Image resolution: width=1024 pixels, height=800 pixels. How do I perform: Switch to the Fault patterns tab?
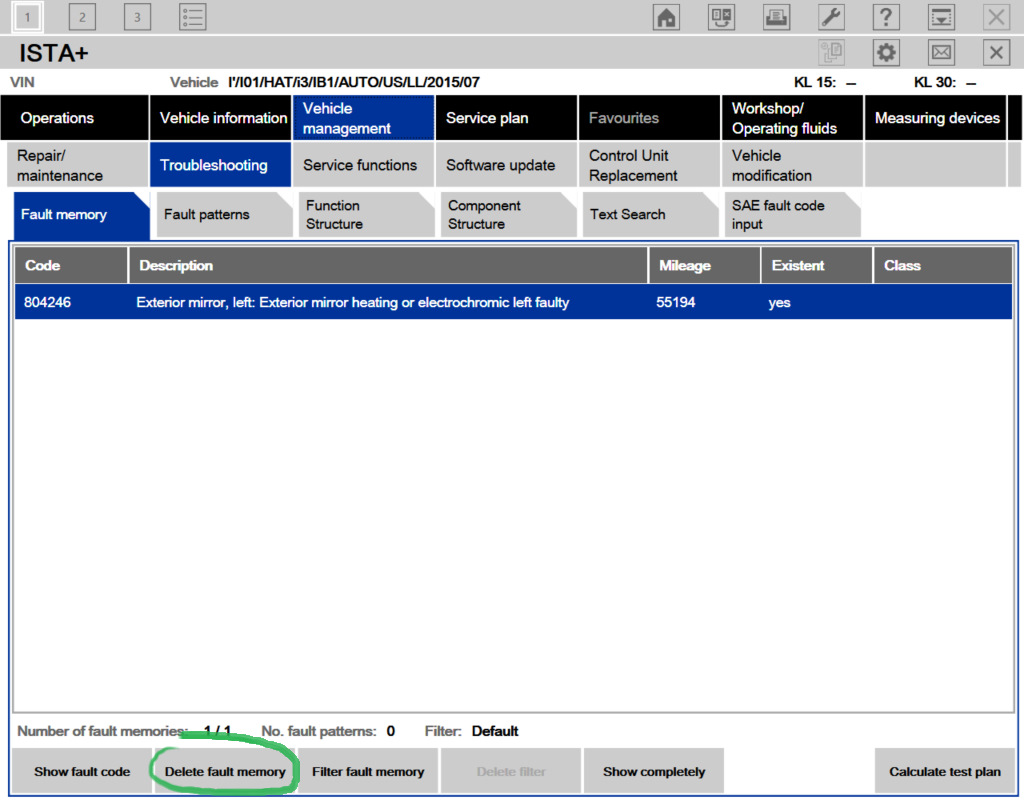click(207, 214)
